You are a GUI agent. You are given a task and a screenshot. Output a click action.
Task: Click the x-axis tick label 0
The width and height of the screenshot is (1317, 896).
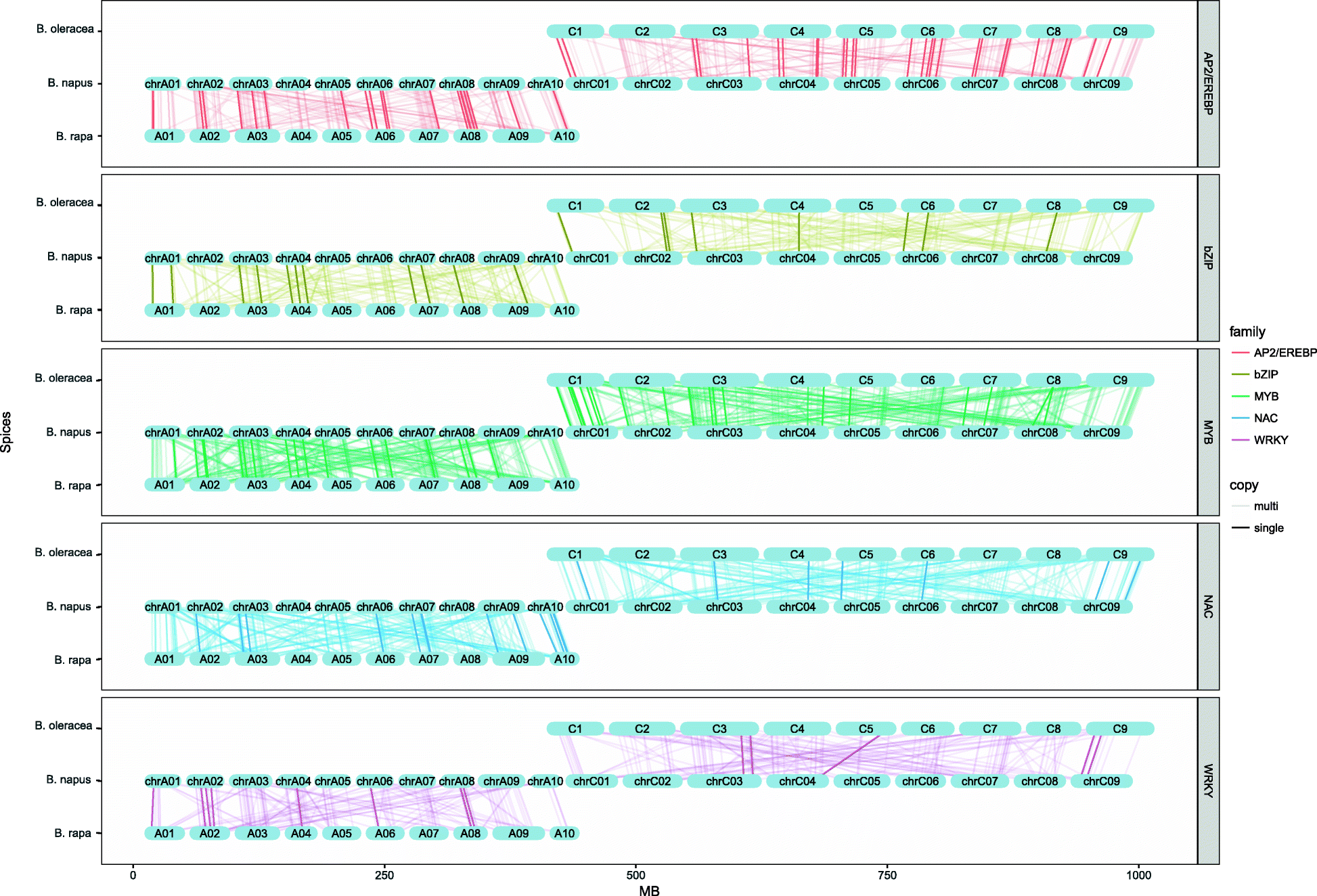click(x=133, y=875)
